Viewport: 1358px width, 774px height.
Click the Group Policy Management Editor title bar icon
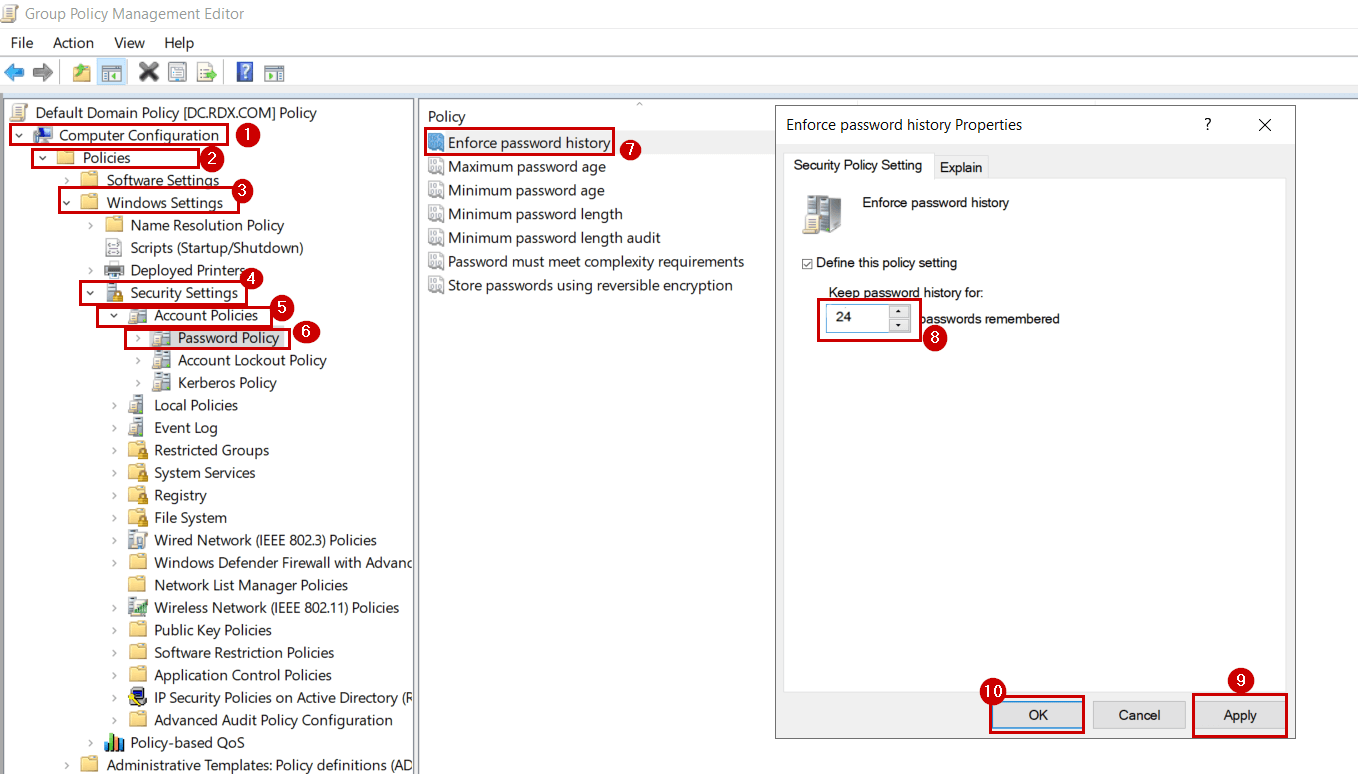click(11, 13)
